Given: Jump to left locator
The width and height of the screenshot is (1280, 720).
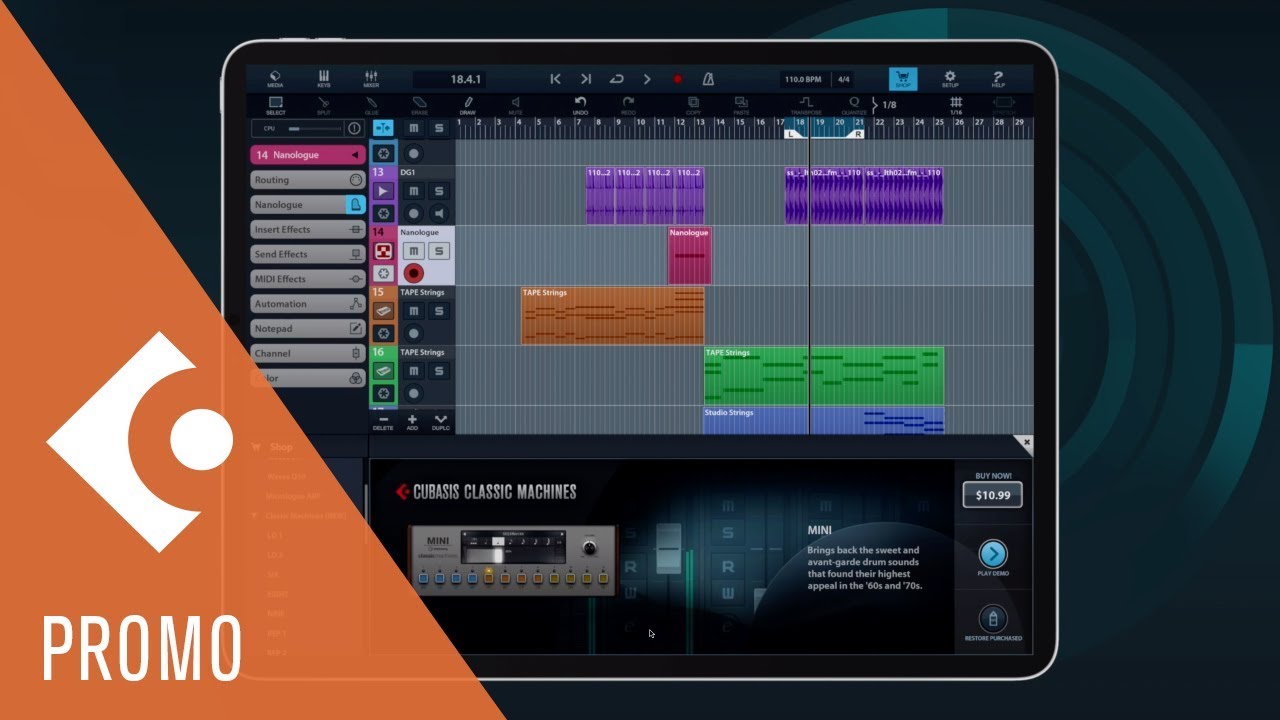Looking at the screenshot, I should [556, 79].
